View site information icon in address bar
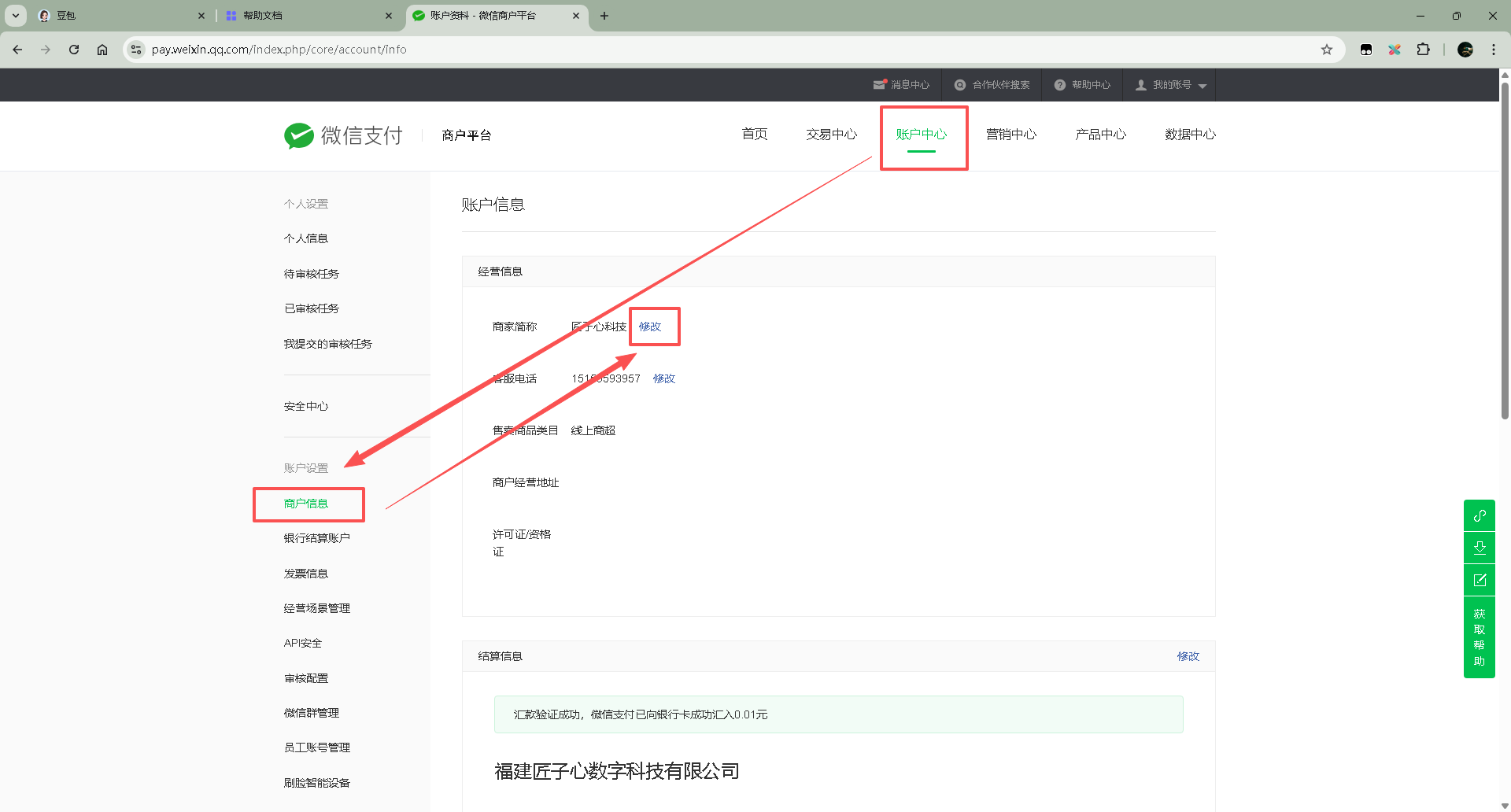The width and height of the screenshot is (1511, 812). [x=136, y=50]
